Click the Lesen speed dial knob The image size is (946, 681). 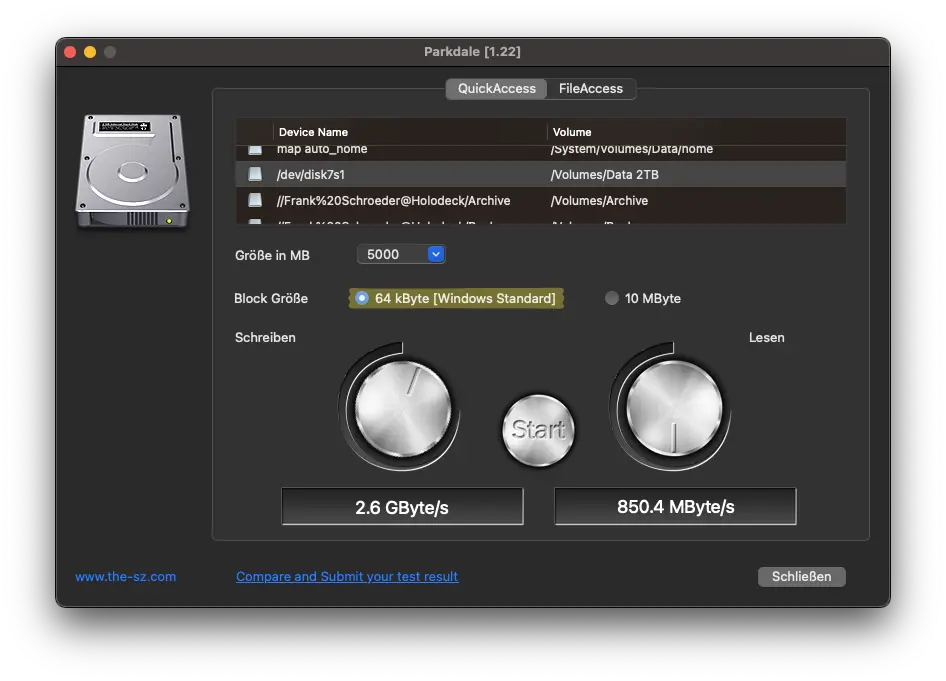673,408
